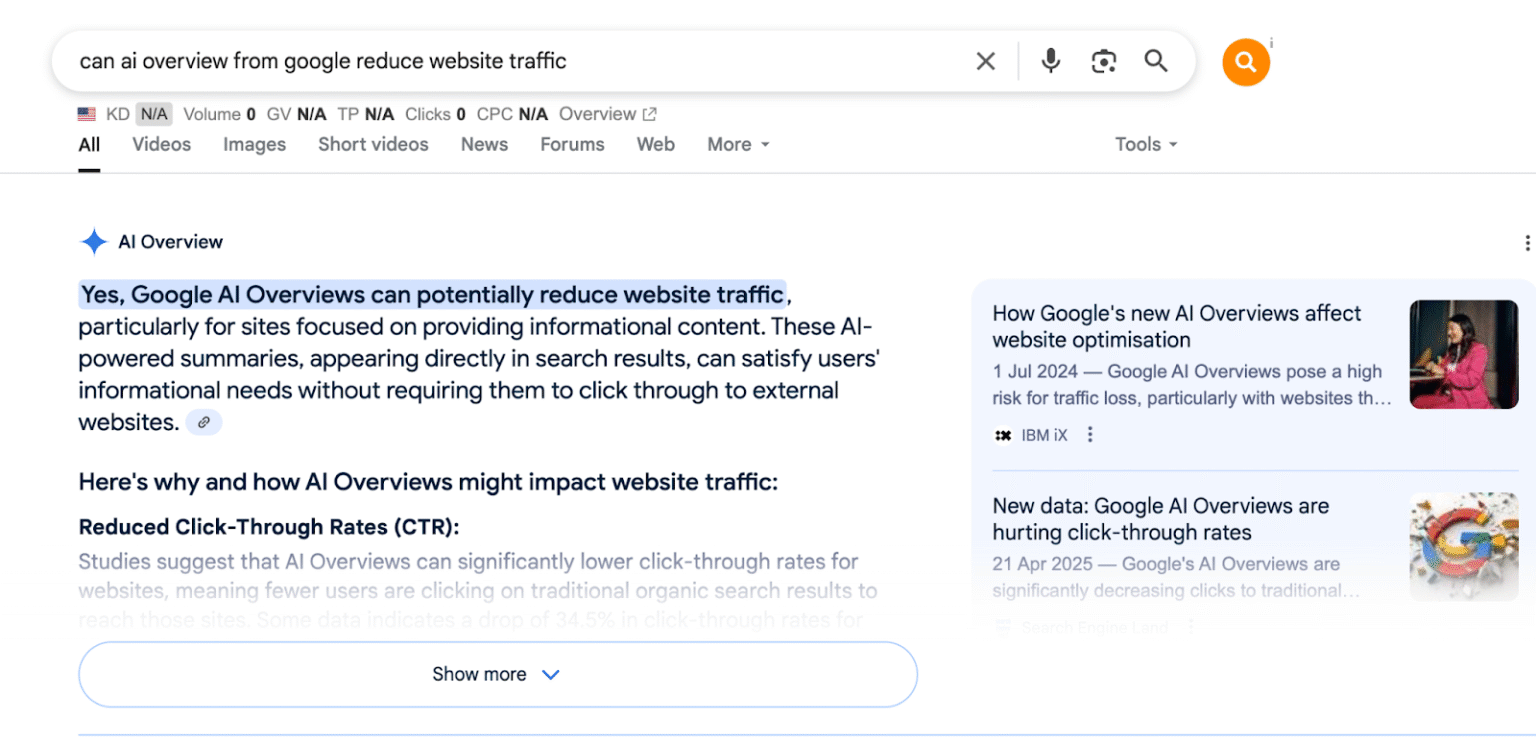The height and width of the screenshot is (742, 1536).
Task: Click the highlighted AI Overview citation link
Action: (x=204, y=422)
